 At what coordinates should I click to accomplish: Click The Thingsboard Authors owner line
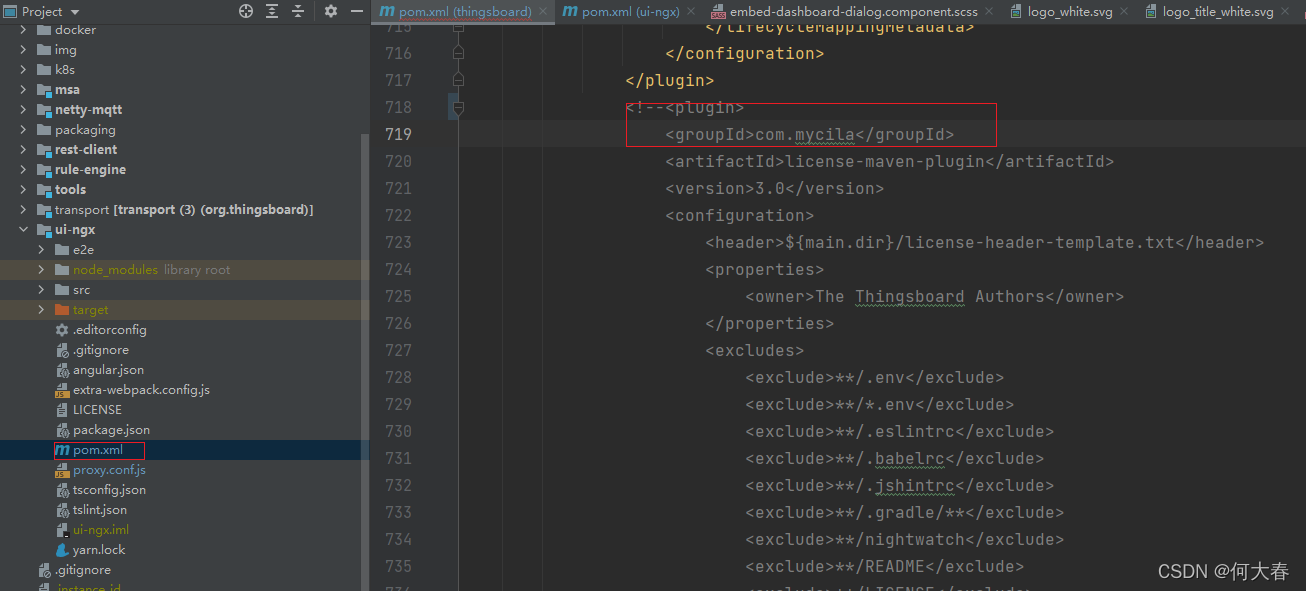(x=934, y=296)
